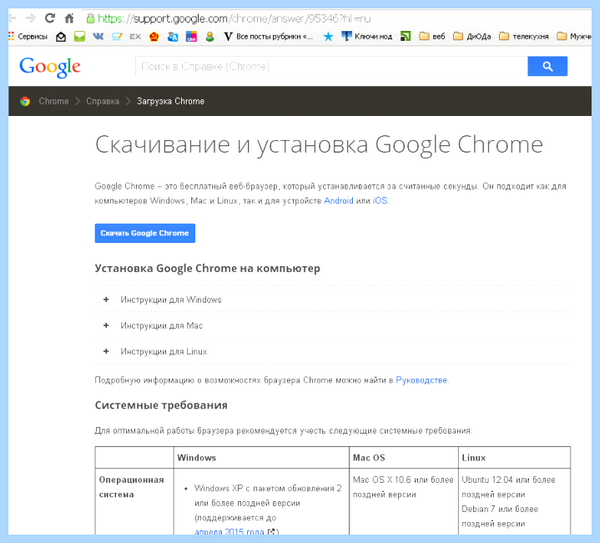Image resolution: width=600 pixels, height=543 pixels.
Task: Open the Сервисы apps bookmark
Action: tap(28, 36)
